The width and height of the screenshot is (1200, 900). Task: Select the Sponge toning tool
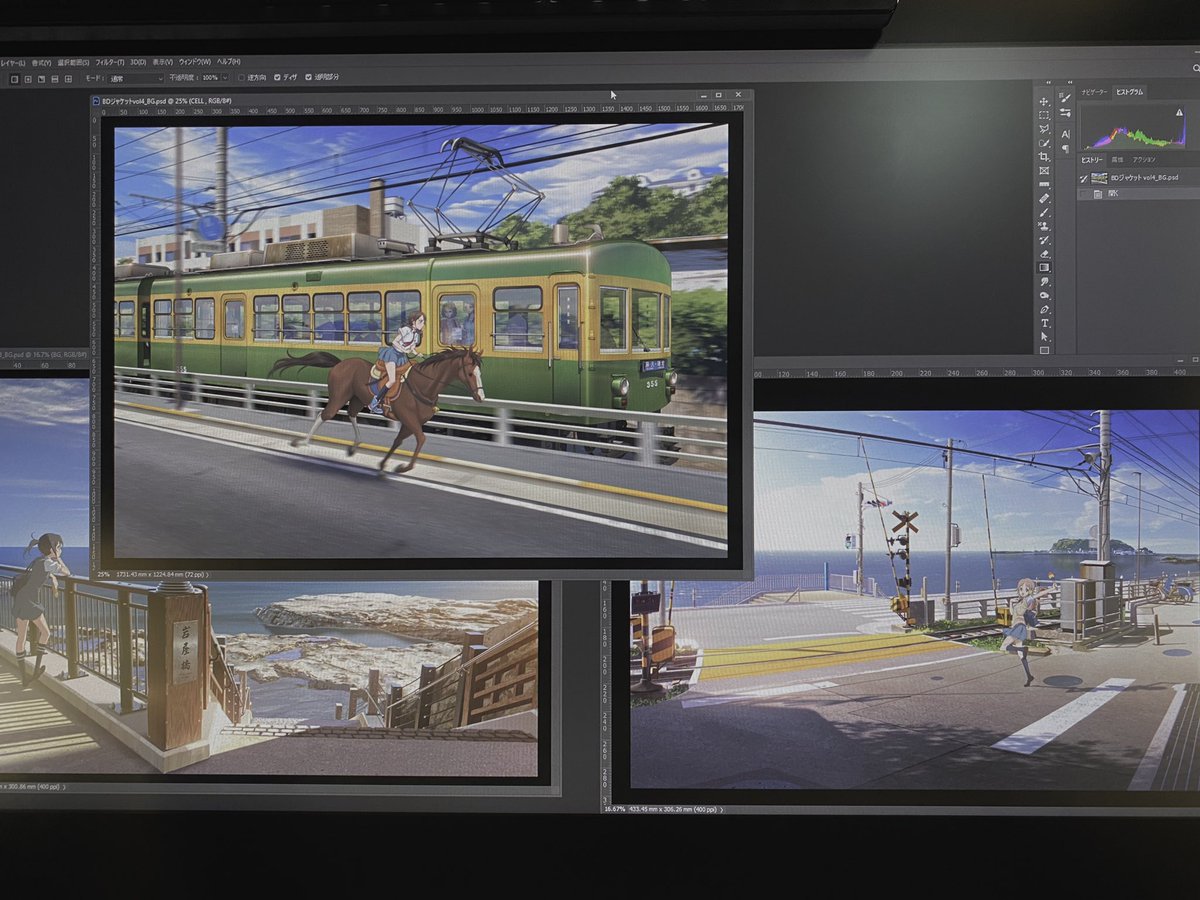click(x=1044, y=295)
